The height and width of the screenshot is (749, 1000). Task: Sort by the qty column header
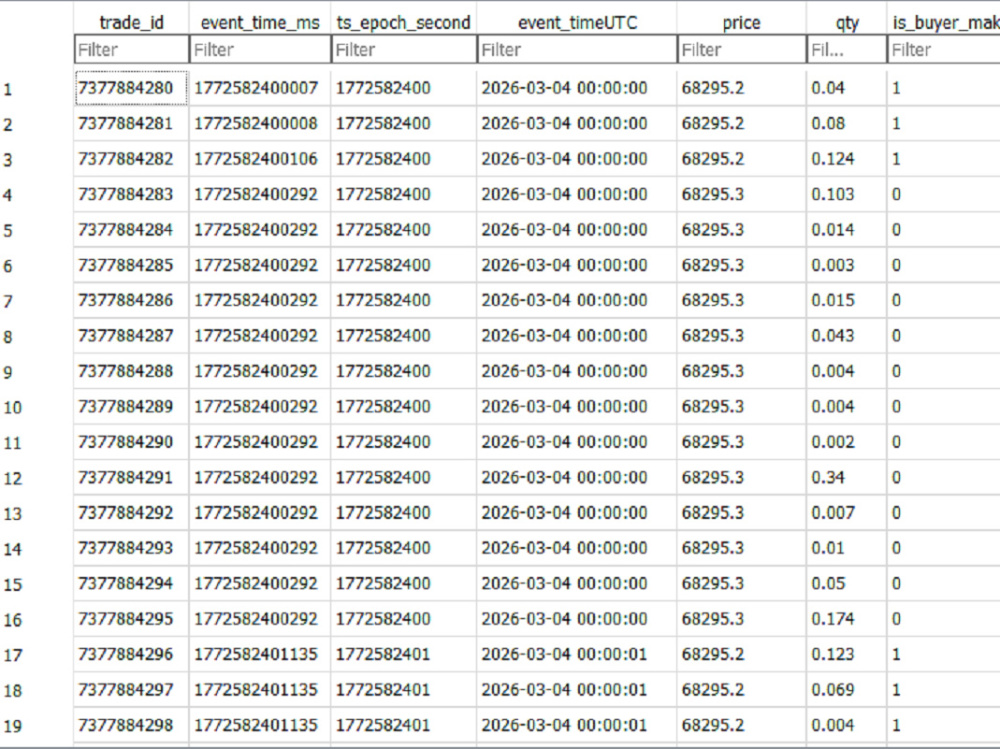[x=846, y=22]
